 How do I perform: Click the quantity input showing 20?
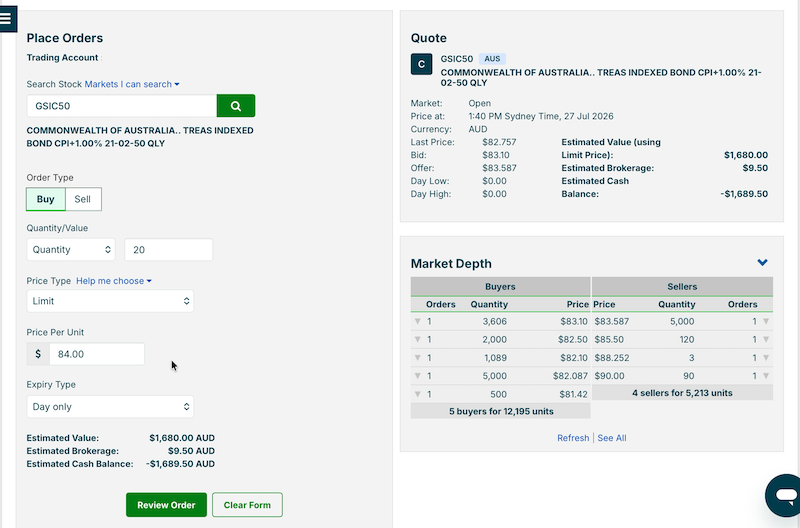pos(168,249)
